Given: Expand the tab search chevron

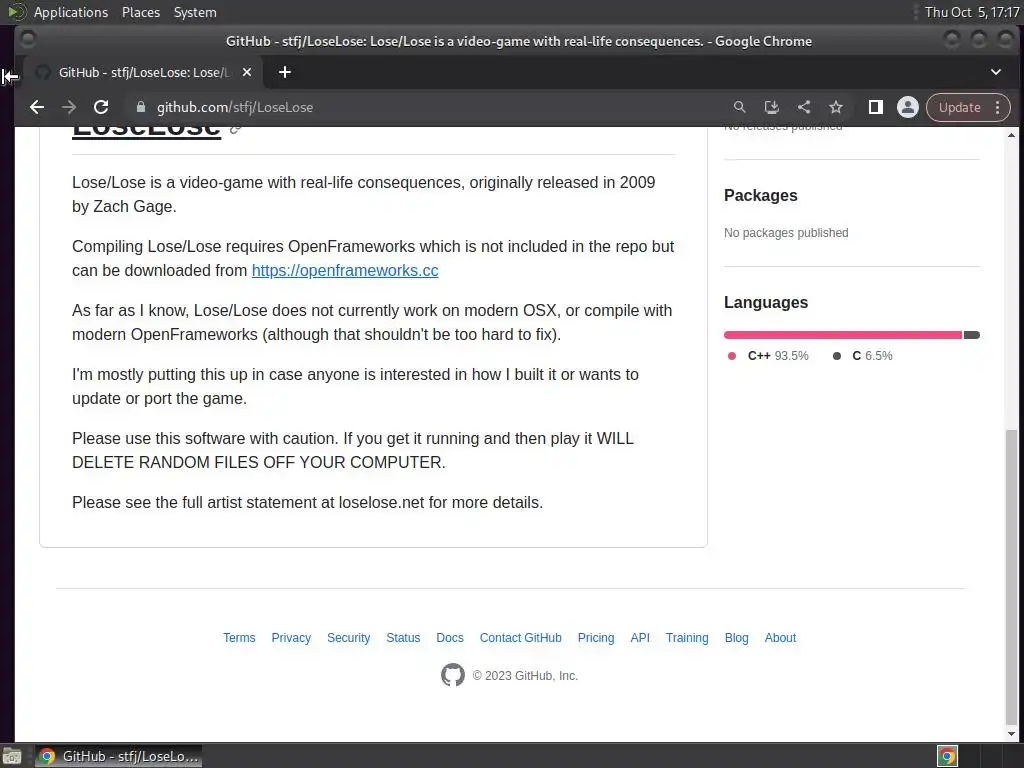Looking at the screenshot, I should point(996,72).
